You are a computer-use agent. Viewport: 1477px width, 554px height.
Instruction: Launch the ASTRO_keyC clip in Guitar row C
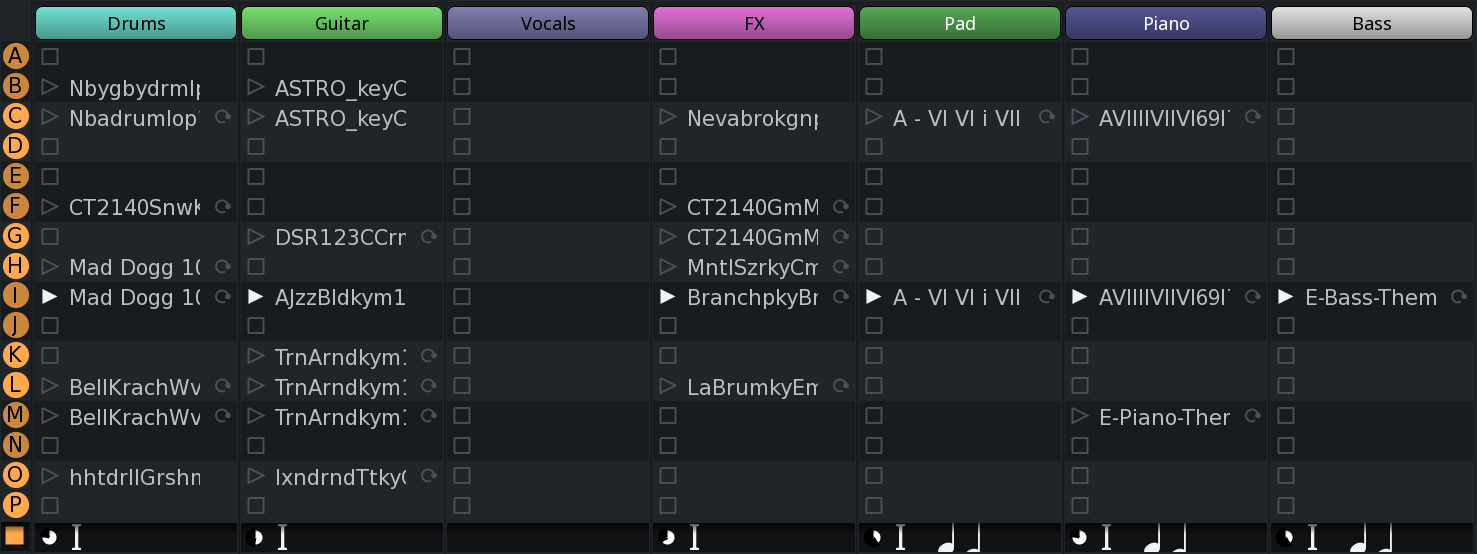click(256, 117)
